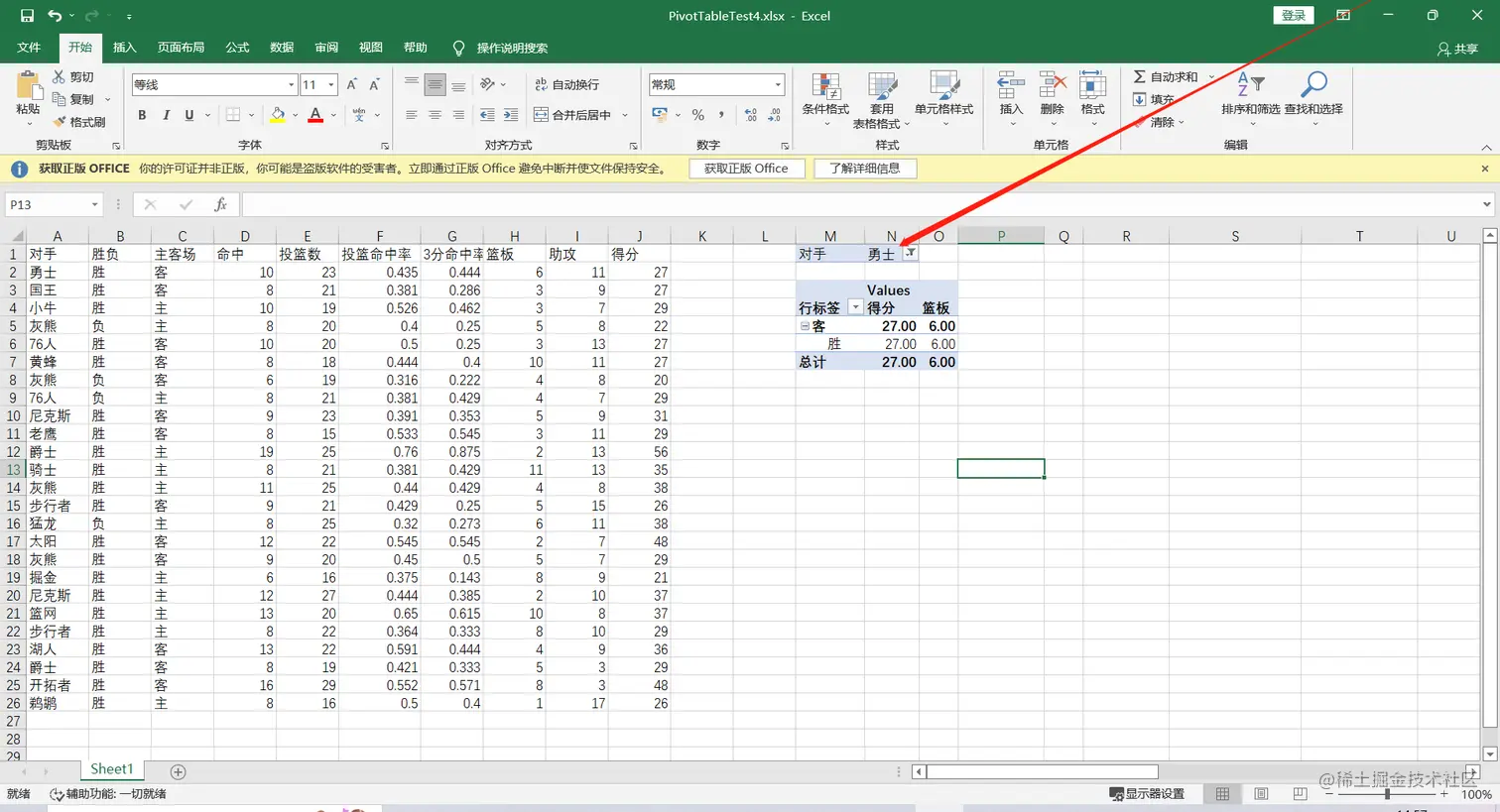Apply the percent style format
1500x812 pixels.
[x=698, y=115]
